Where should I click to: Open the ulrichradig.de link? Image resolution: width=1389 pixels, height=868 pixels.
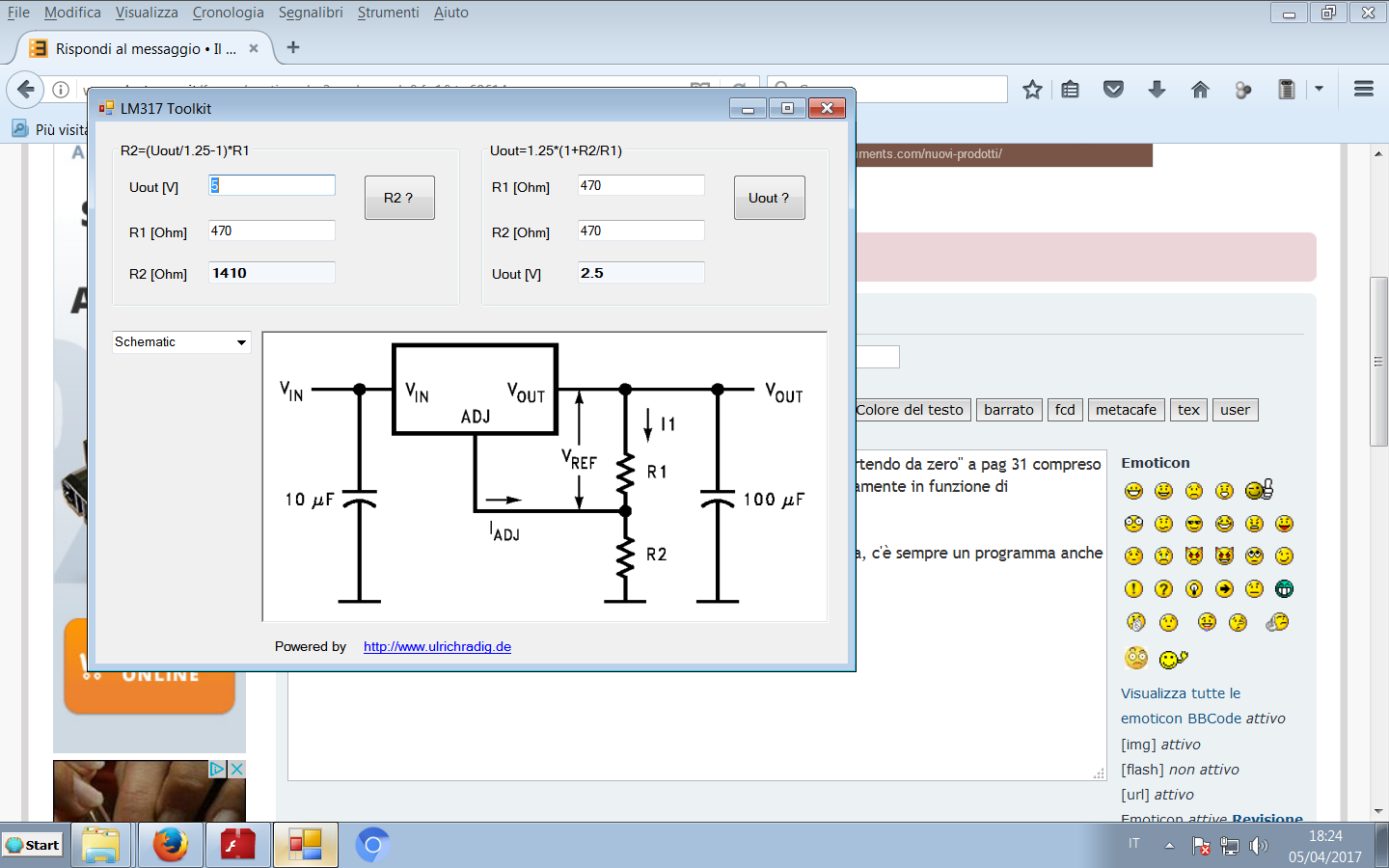click(x=437, y=647)
